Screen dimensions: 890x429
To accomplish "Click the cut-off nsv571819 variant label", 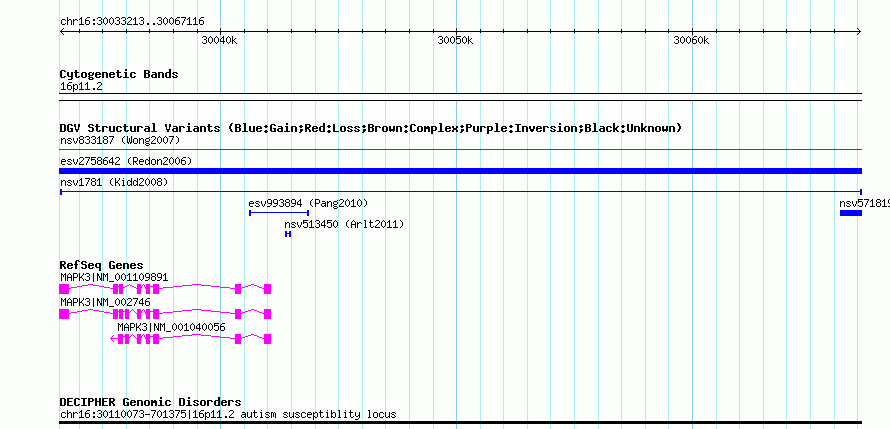I will [x=864, y=203].
